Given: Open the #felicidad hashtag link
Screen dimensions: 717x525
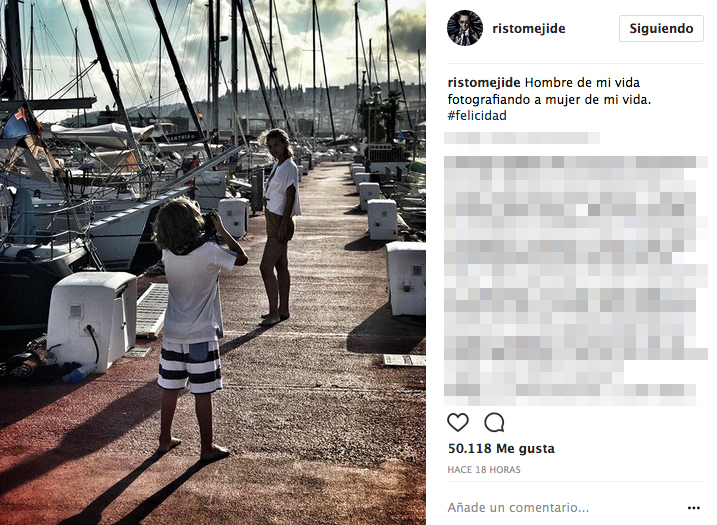Looking at the screenshot, I should [x=477, y=115].
